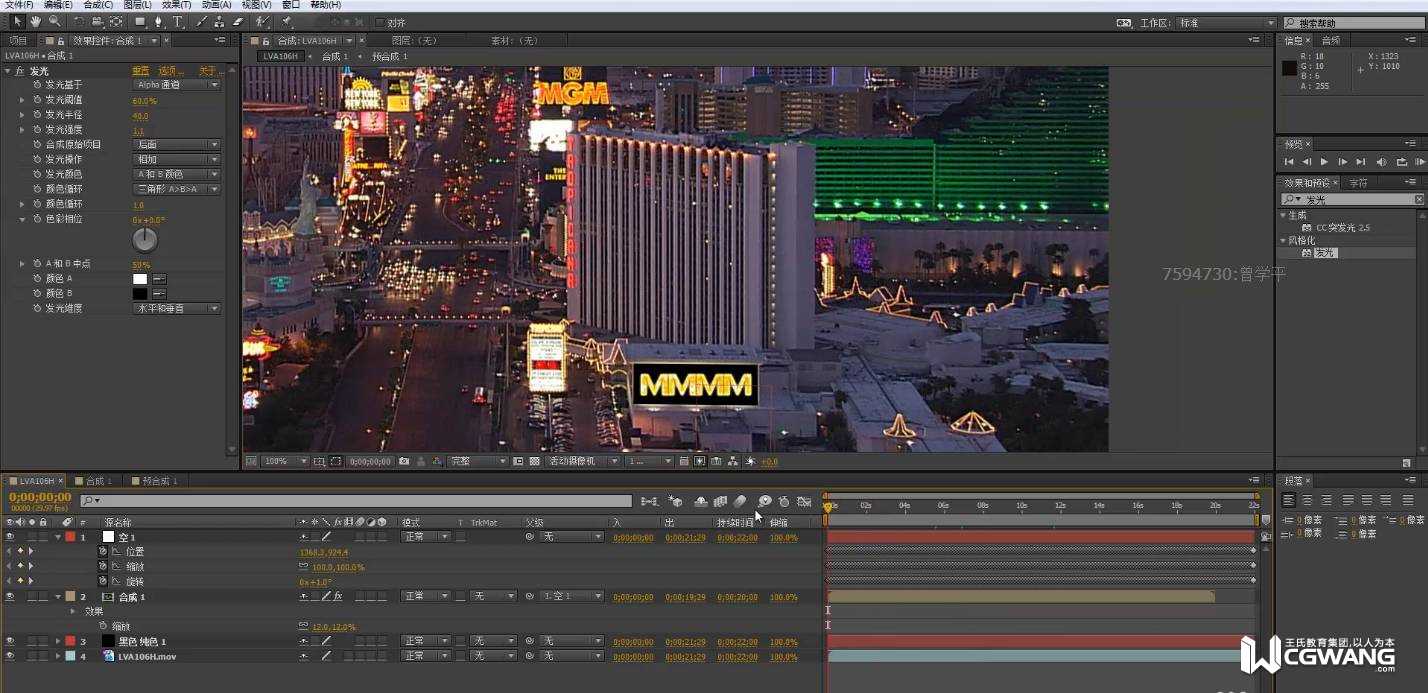Open 工作区 标准 workspace dropdown
The image size is (1428, 693).
[1227, 22]
